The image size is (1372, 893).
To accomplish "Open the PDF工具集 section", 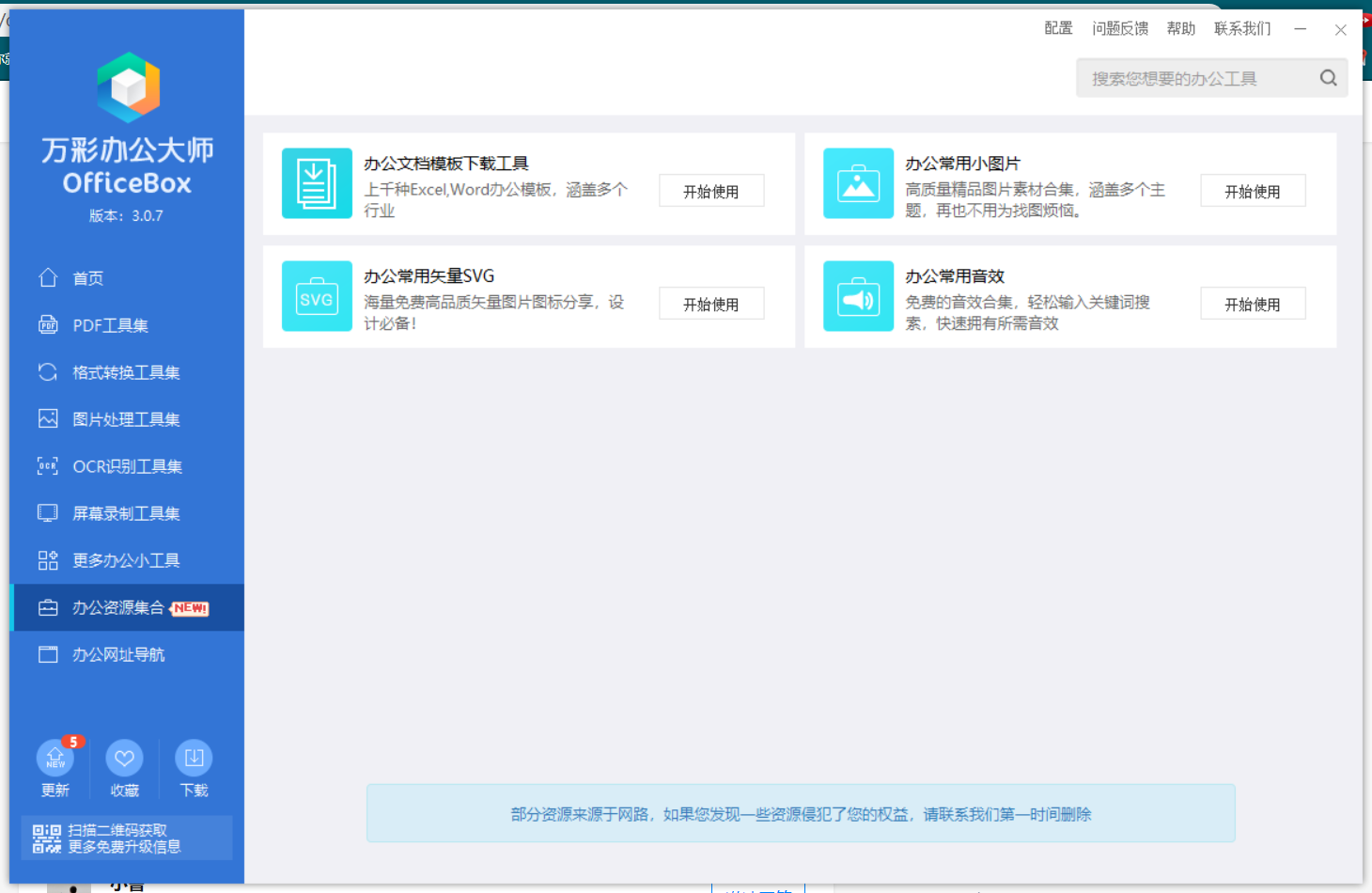I will click(x=127, y=325).
